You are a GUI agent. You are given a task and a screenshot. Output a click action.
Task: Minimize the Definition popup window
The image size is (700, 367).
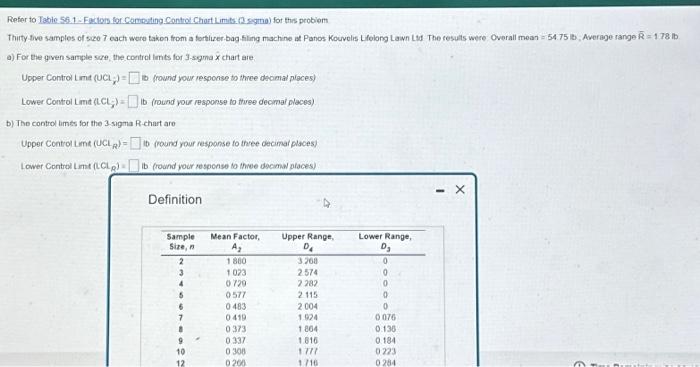[x=440, y=191]
